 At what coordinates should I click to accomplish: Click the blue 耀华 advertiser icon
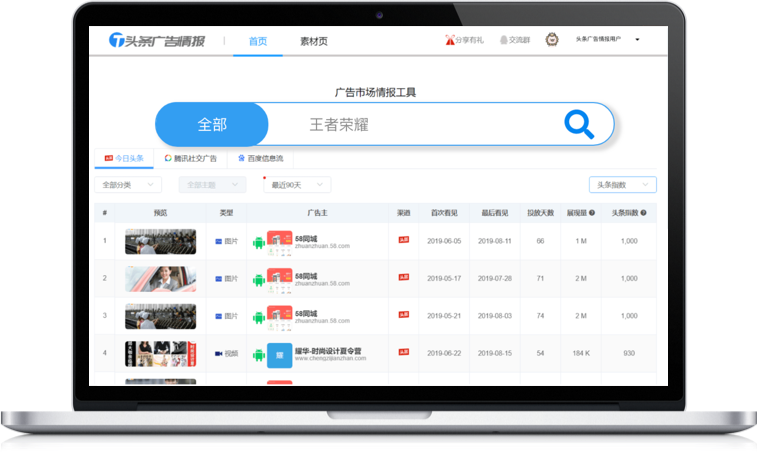click(280, 355)
